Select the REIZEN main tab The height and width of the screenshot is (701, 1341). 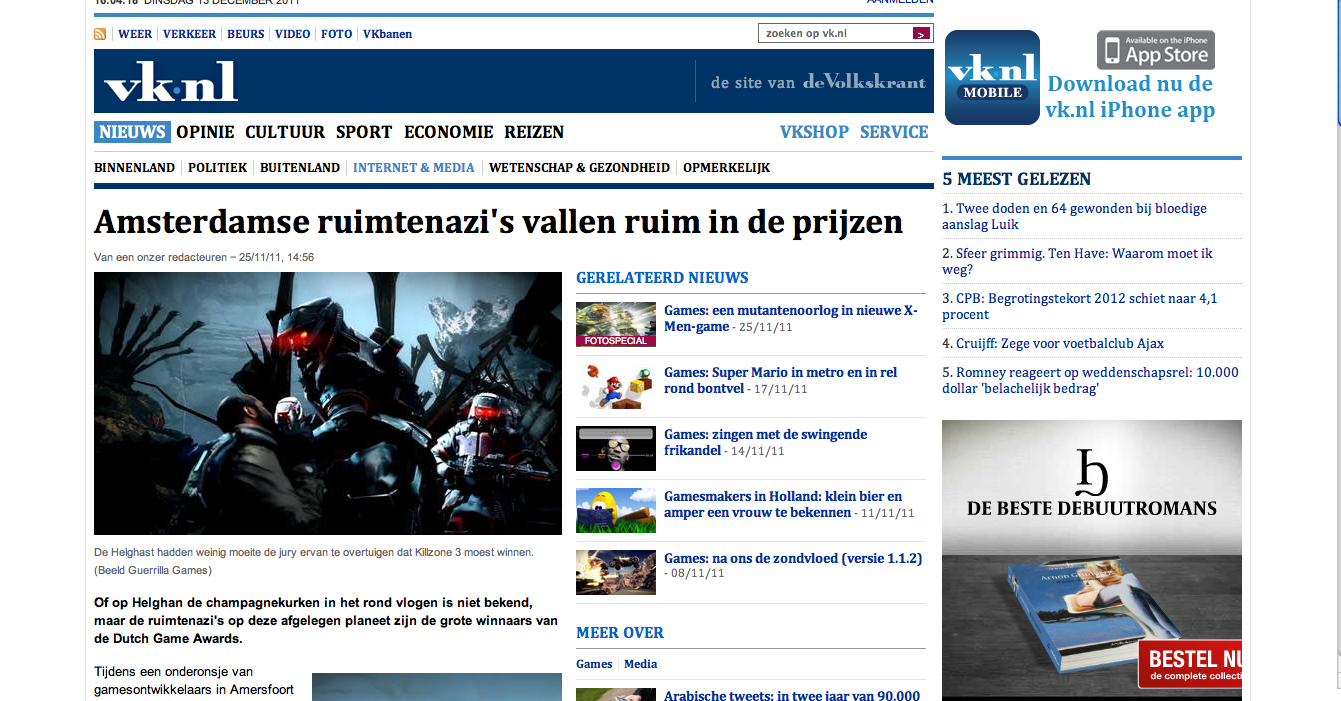pyautogui.click(x=534, y=132)
